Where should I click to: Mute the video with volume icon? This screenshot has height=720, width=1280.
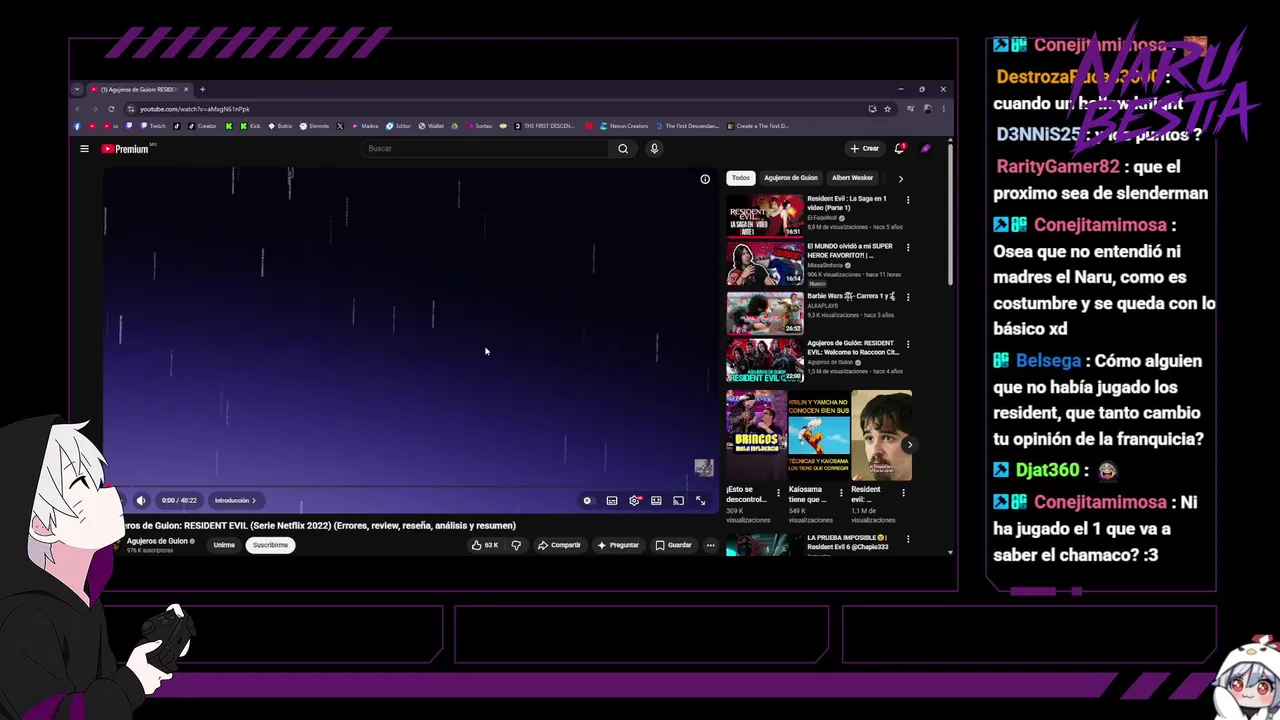click(x=141, y=500)
